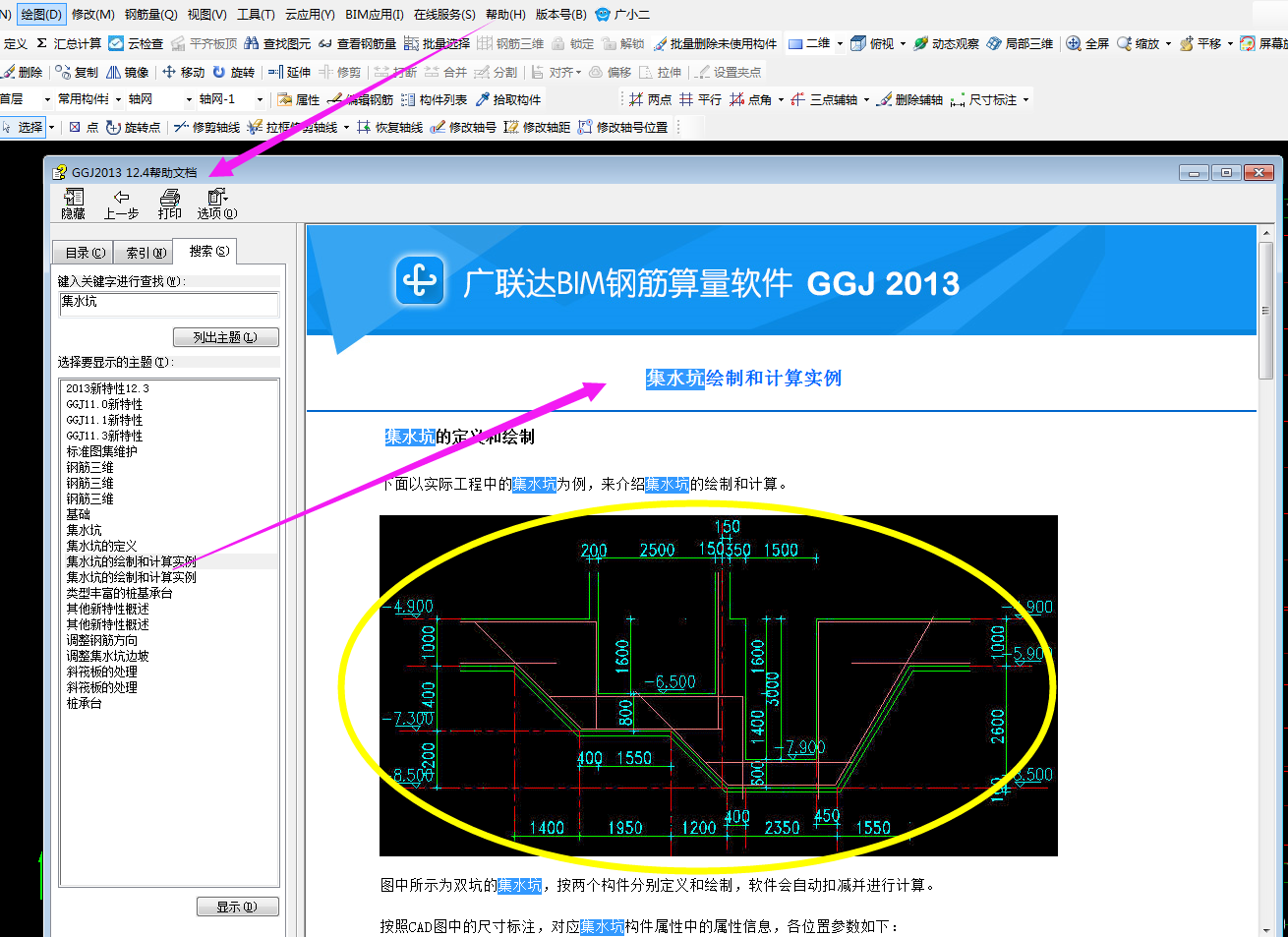
Task: Switch to 目录(C) tab in help
Action: pyautogui.click(x=86, y=253)
